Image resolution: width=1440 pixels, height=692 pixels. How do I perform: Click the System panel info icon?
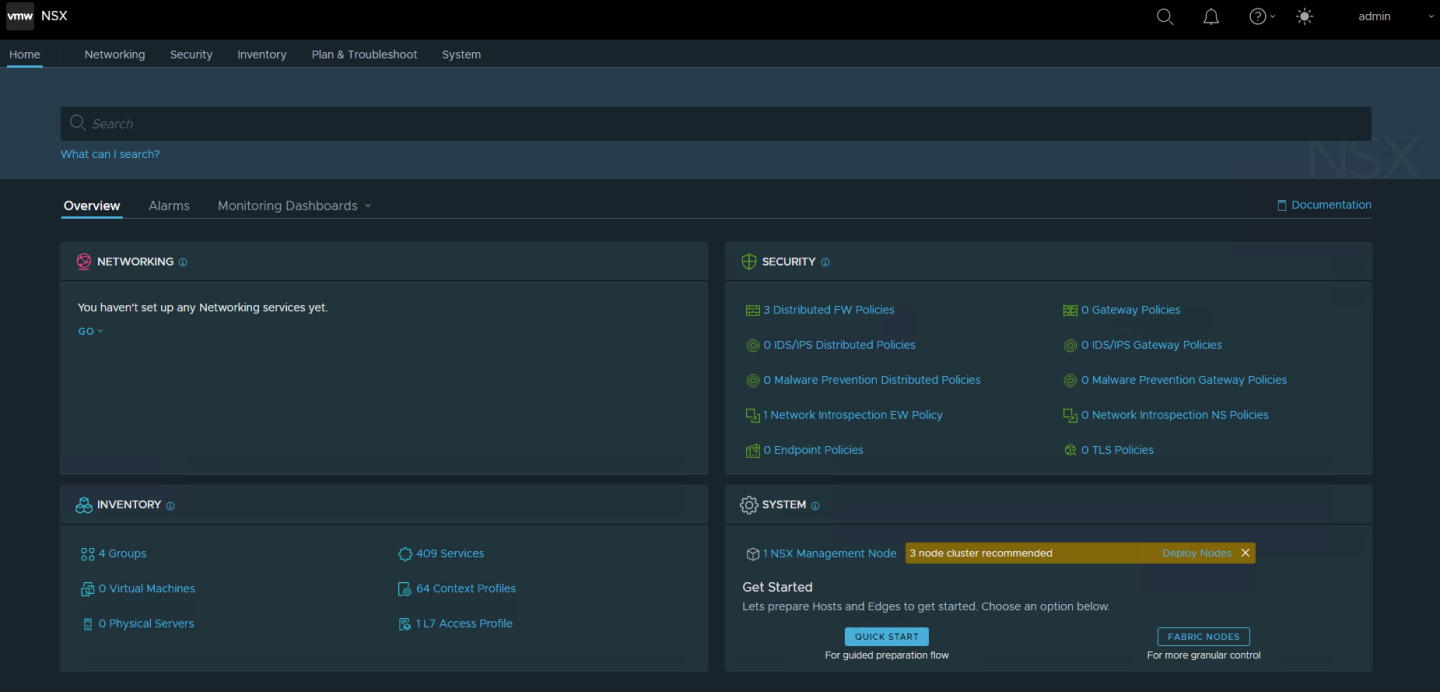[815, 506]
